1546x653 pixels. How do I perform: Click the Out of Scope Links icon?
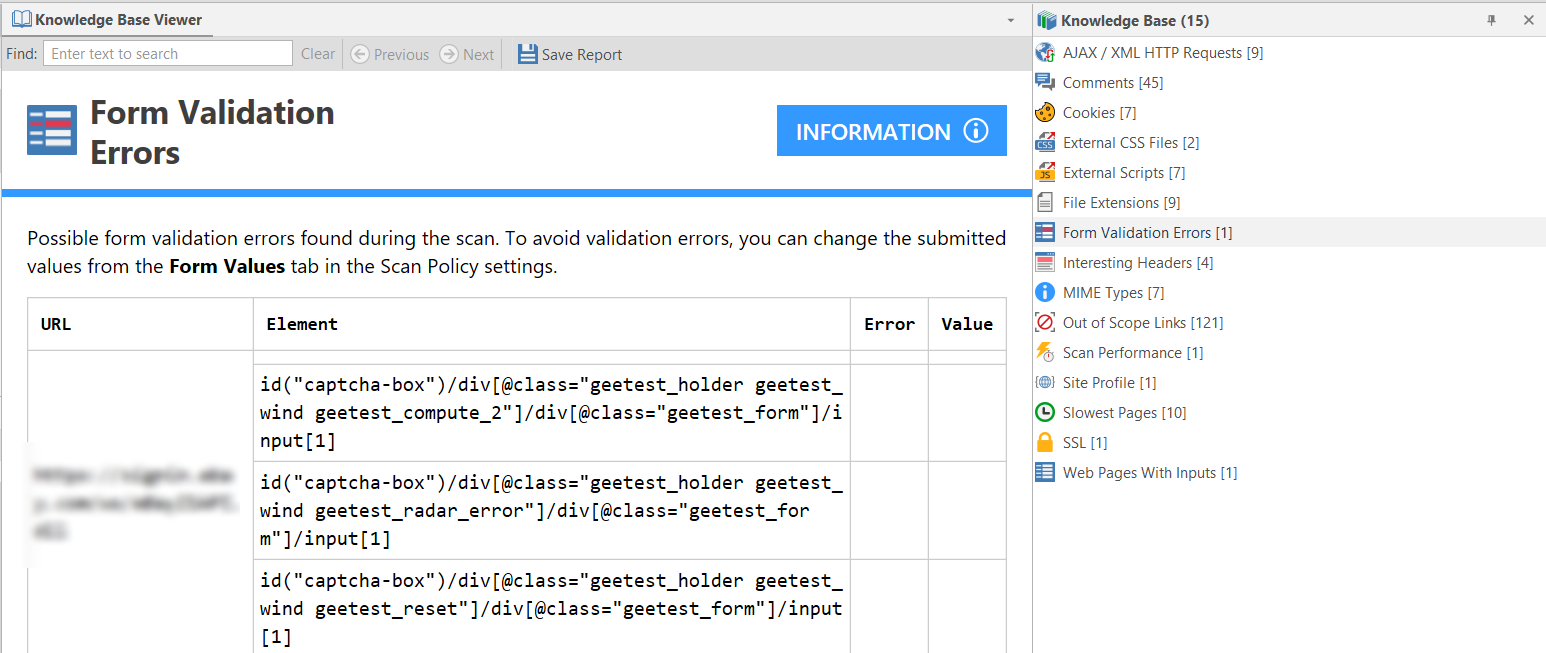[1046, 322]
